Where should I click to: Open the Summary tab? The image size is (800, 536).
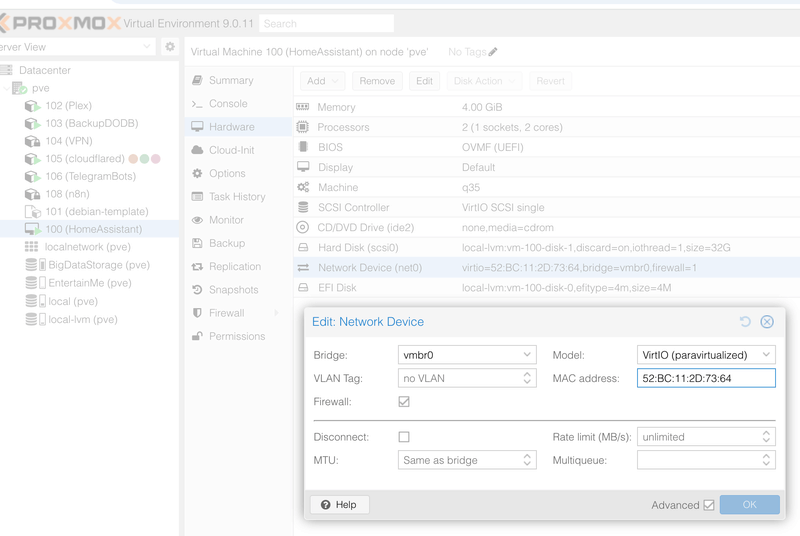[238, 80]
